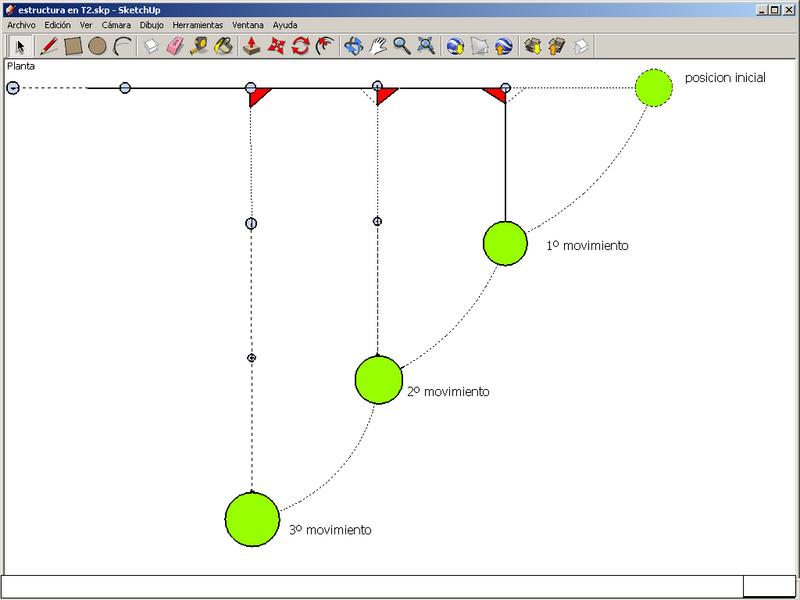Select the Orbit camera tool
Screen dimensions: 800x600
tap(353, 46)
